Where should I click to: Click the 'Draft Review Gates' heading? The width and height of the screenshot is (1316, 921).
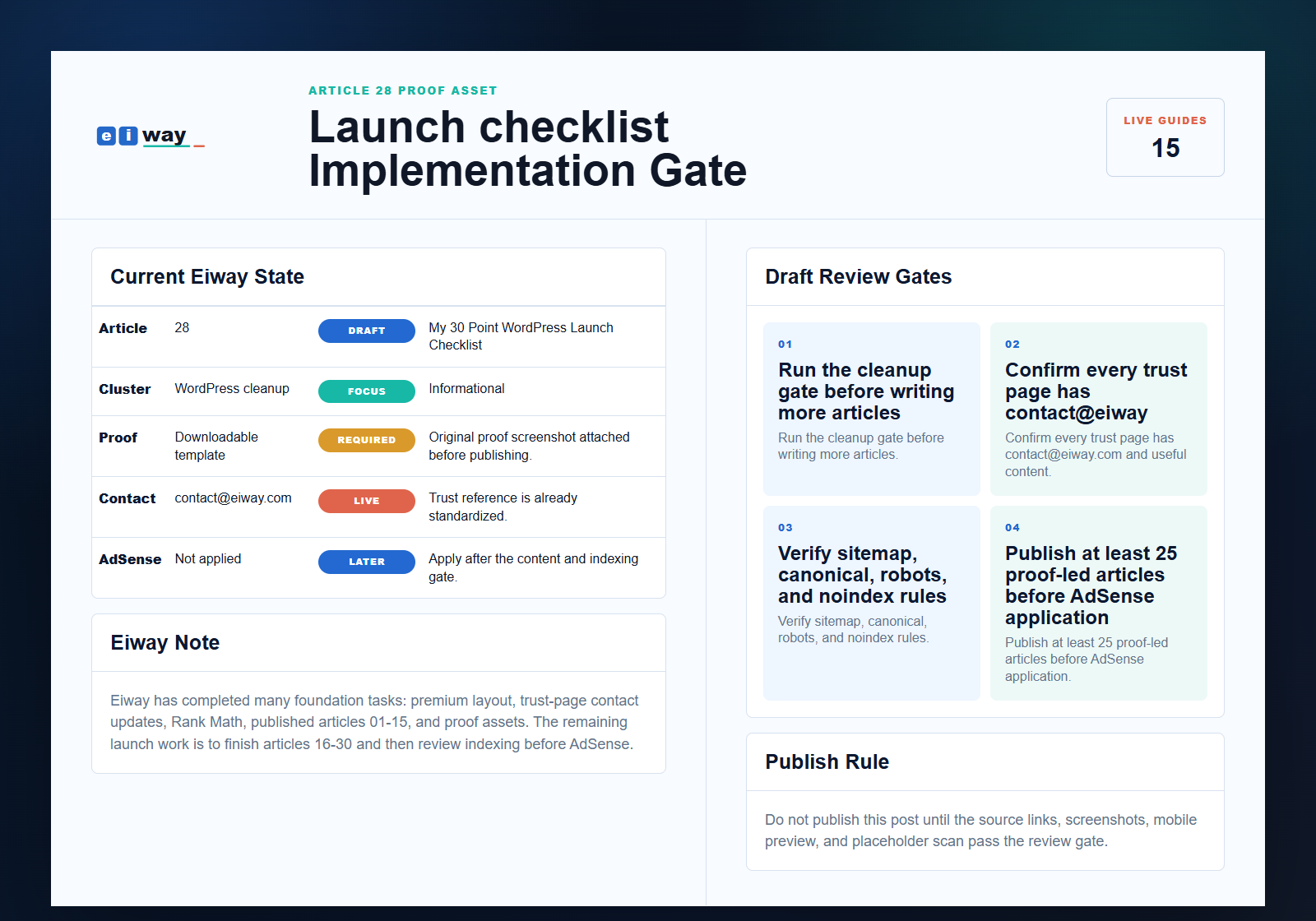859,276
